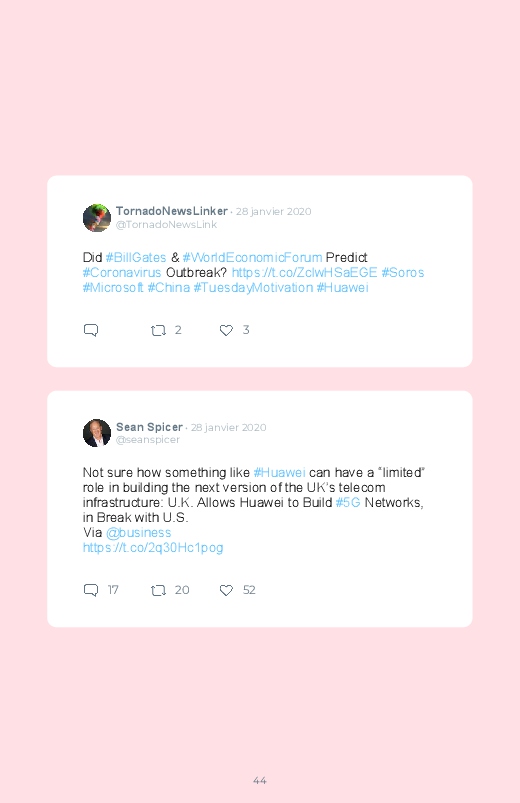Open the #Soros hashtag

(x=403, y=272)
